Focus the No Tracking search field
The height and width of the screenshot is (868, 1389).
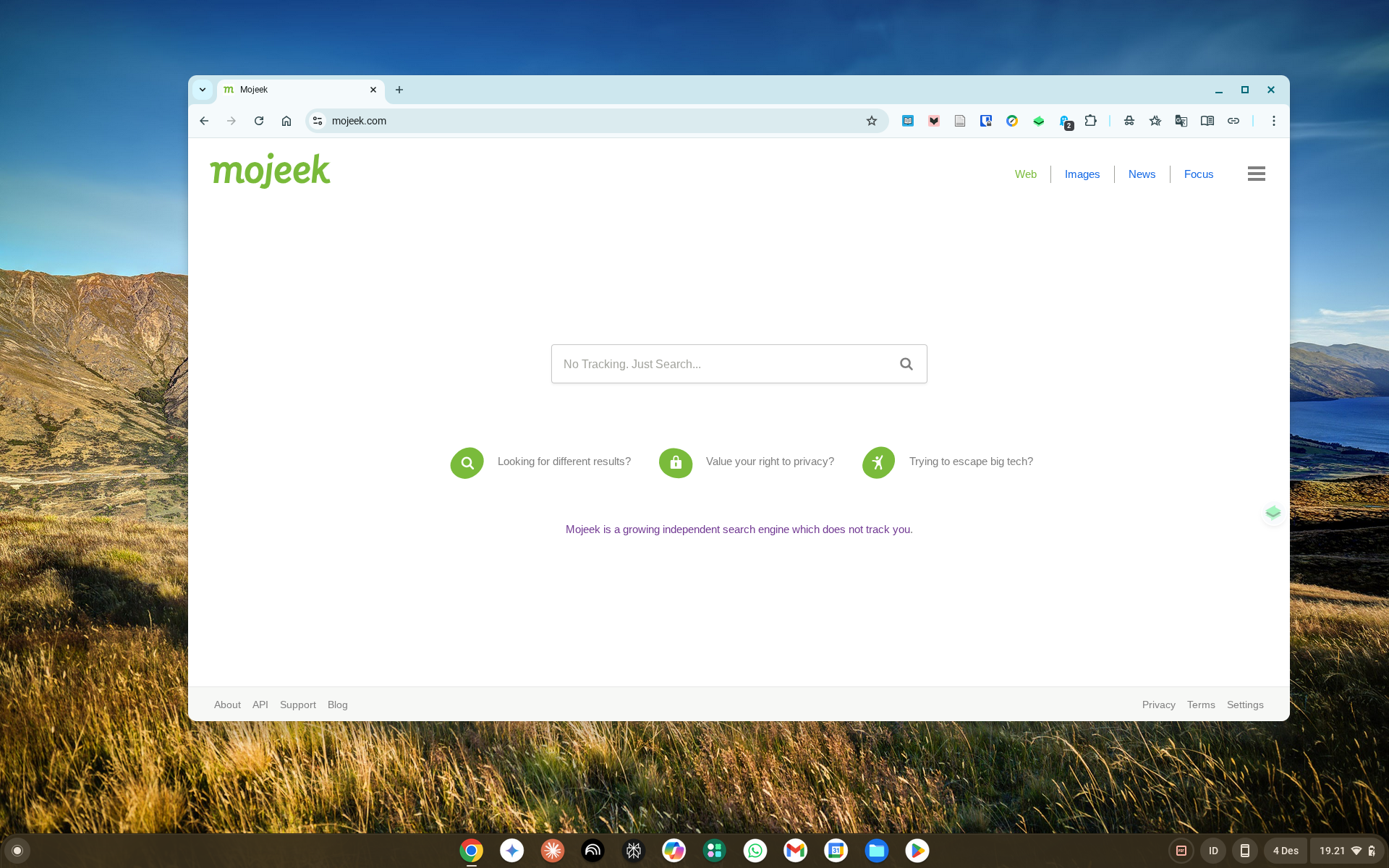click(x=723, y=364)
